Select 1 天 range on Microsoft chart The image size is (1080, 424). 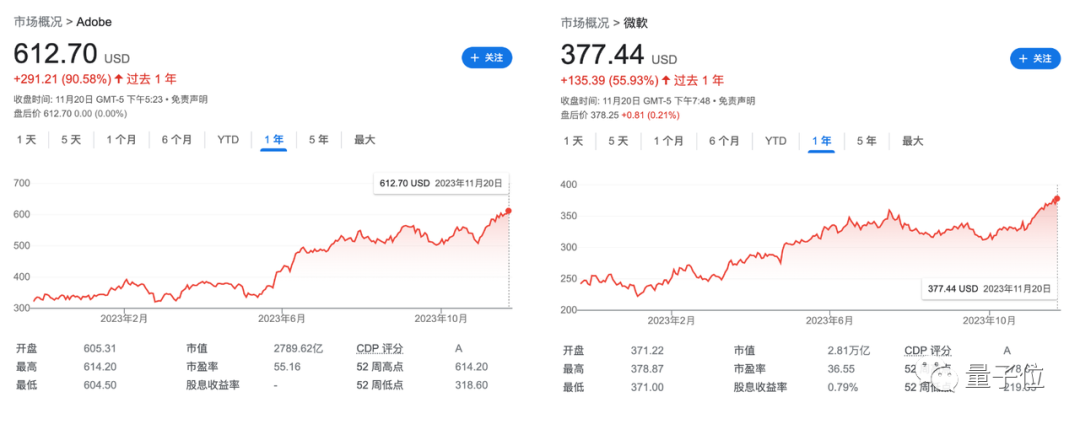point(573,140)
